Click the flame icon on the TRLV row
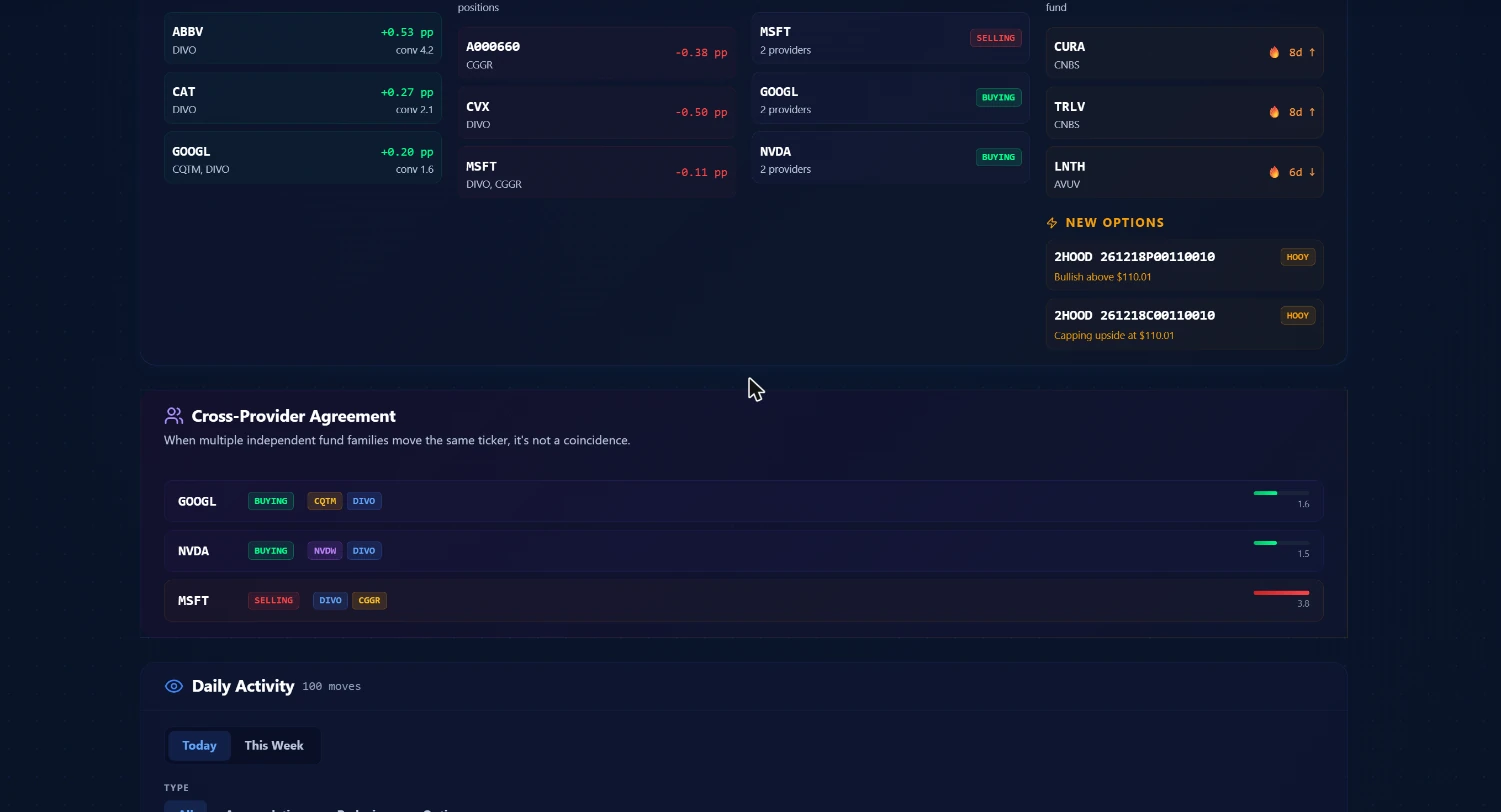Viewport: 1501px width, 812px height. point(1274,112)
